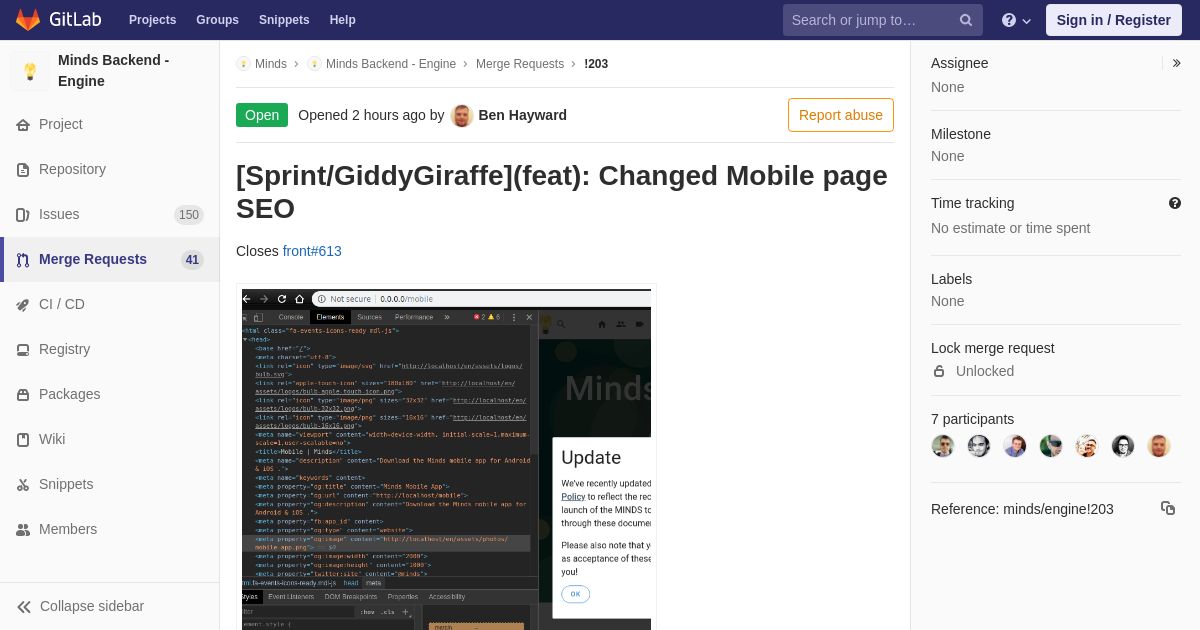Image resolution: width=1200 pixels, height=630 pixels.
Task: Open the Projects menu
Action: (152, 20)
